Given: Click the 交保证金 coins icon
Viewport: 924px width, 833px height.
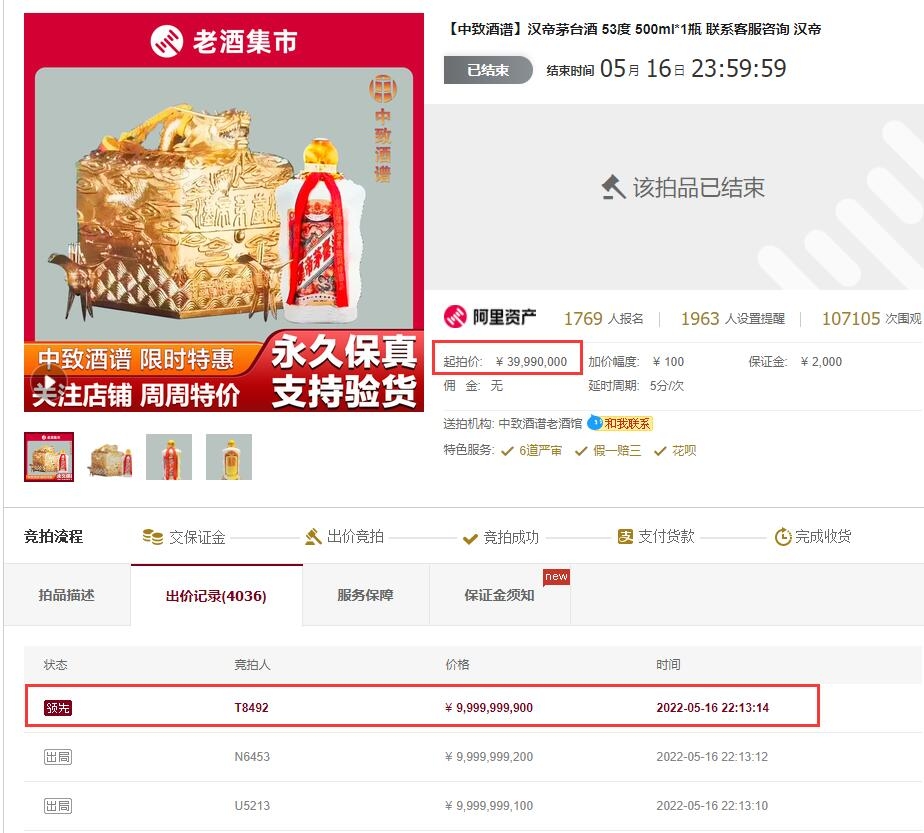Looking at the screenshot, I should (153, 537).
